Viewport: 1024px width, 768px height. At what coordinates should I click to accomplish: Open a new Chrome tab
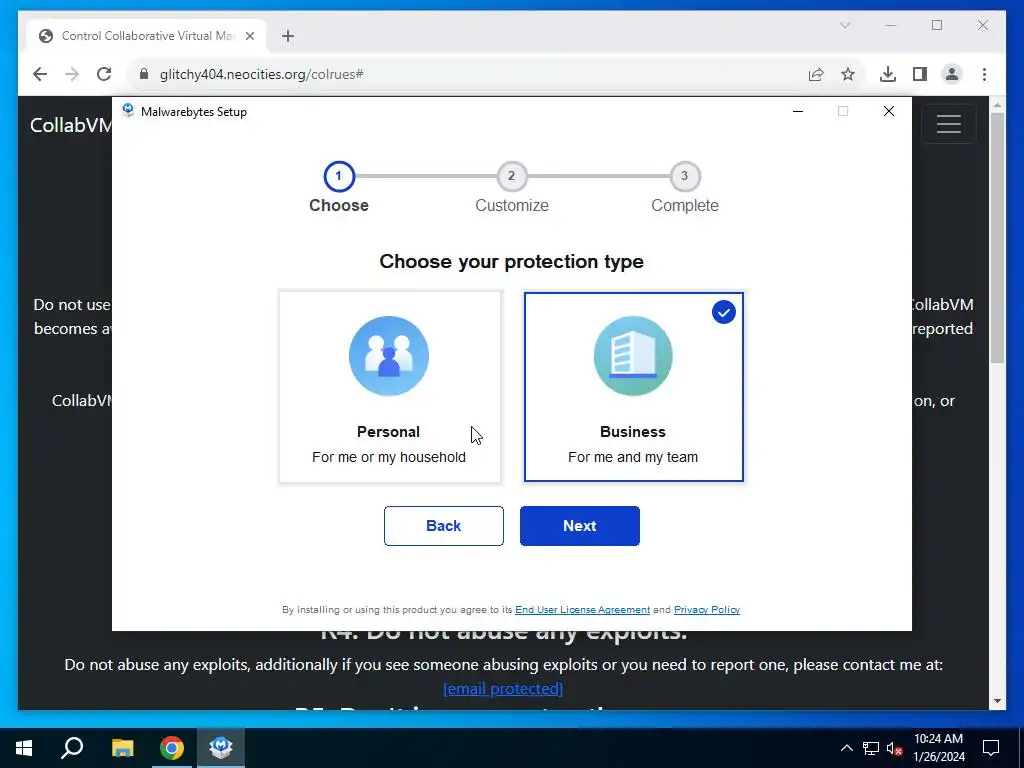point(288,36)
